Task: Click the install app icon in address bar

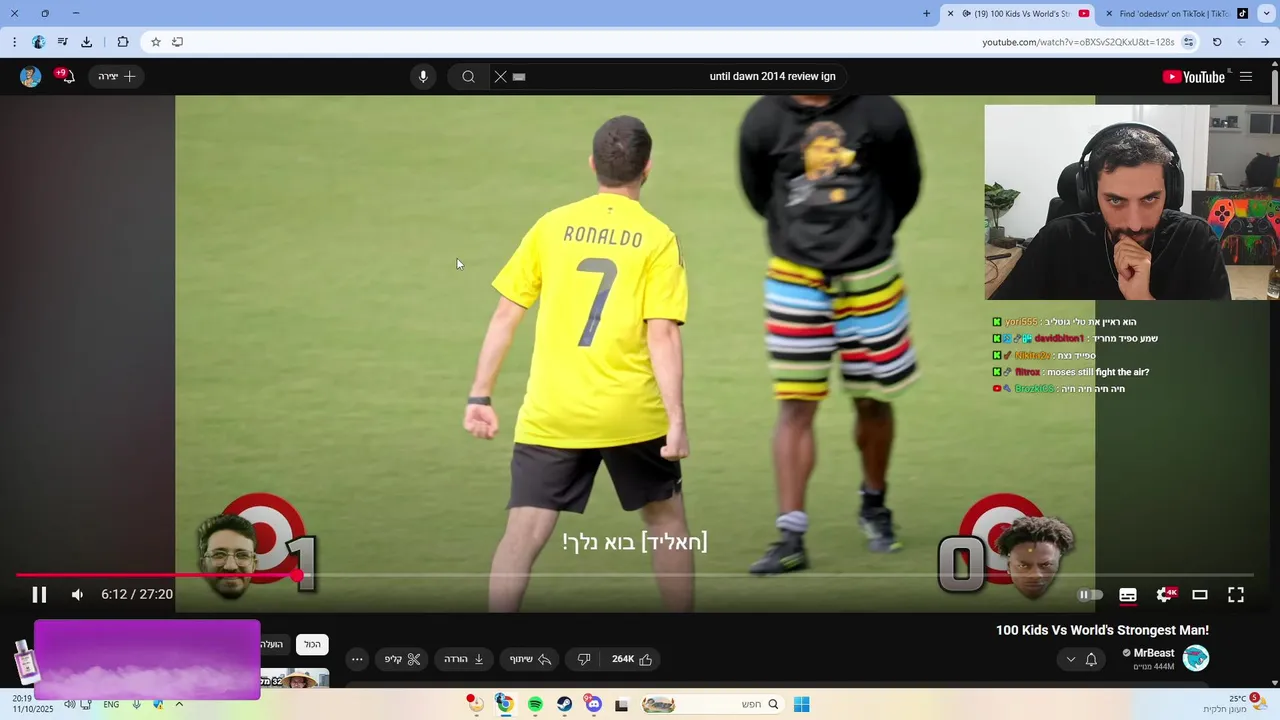Action: [177, 42]
